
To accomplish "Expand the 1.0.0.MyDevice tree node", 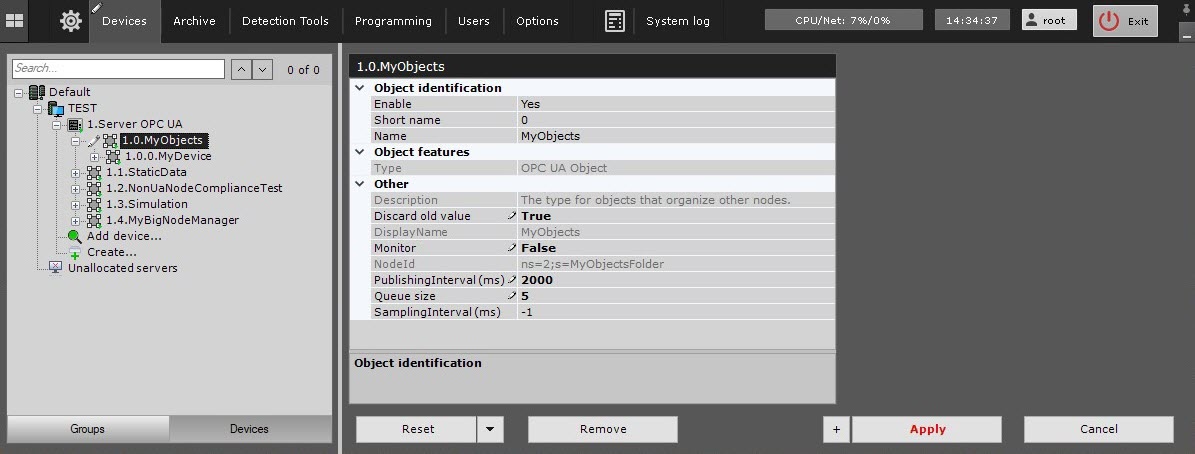I will pyautogui.click(x=94, y=156).
